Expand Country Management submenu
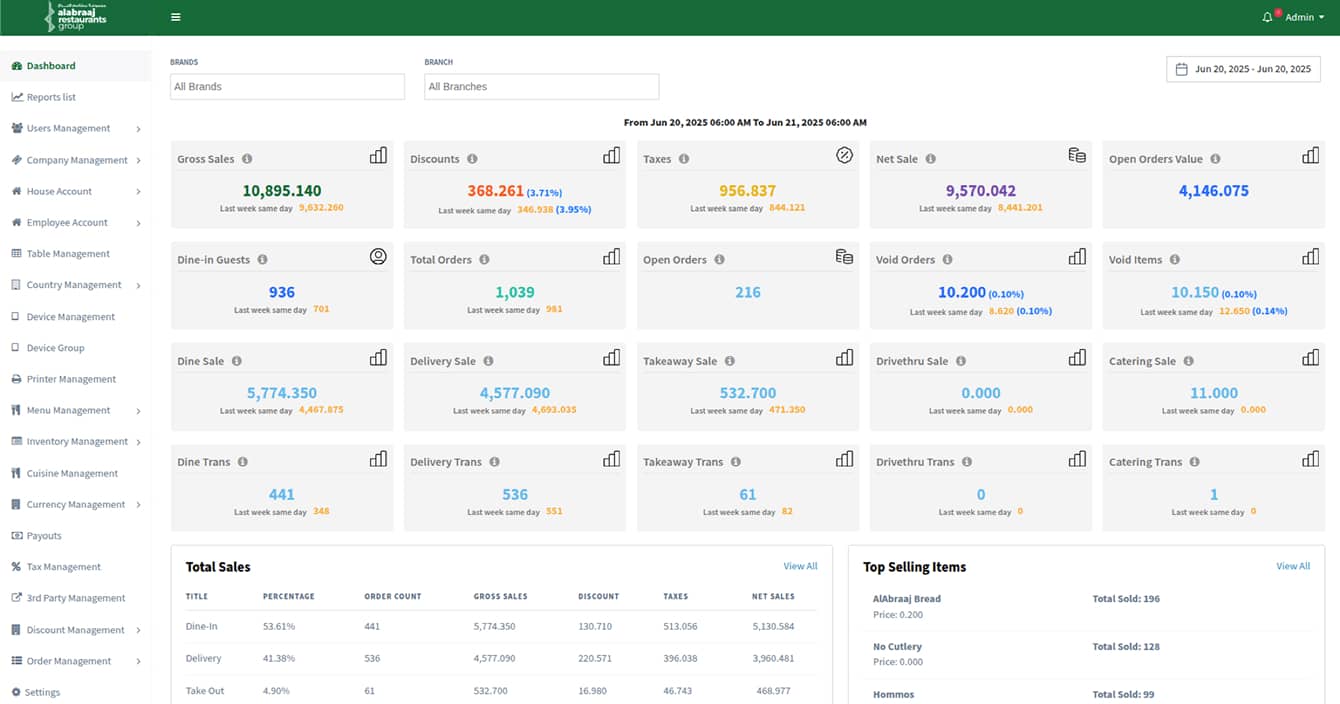1340x704 pixels. pos(75,285)
